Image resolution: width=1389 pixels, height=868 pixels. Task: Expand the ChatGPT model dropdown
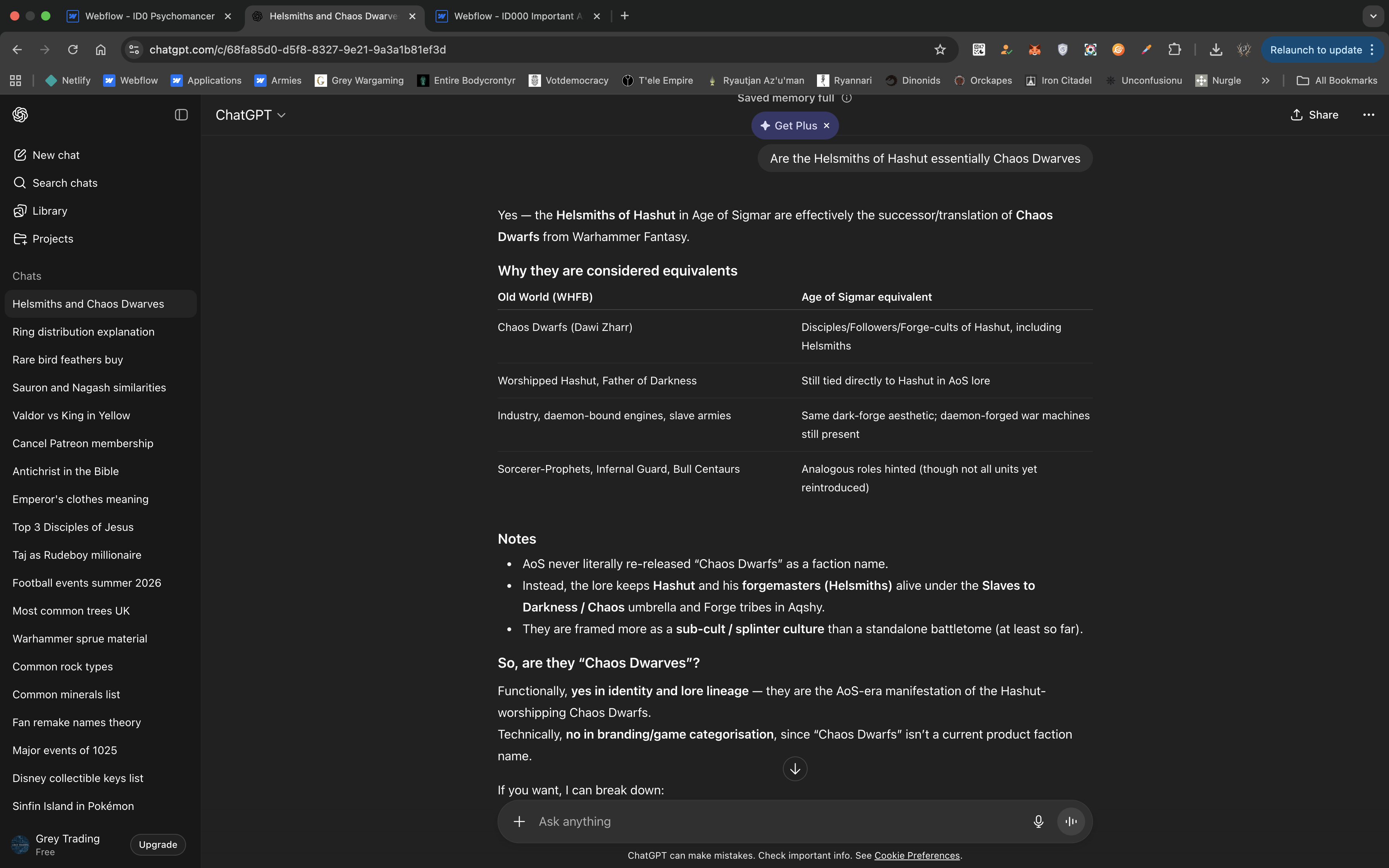251,115
